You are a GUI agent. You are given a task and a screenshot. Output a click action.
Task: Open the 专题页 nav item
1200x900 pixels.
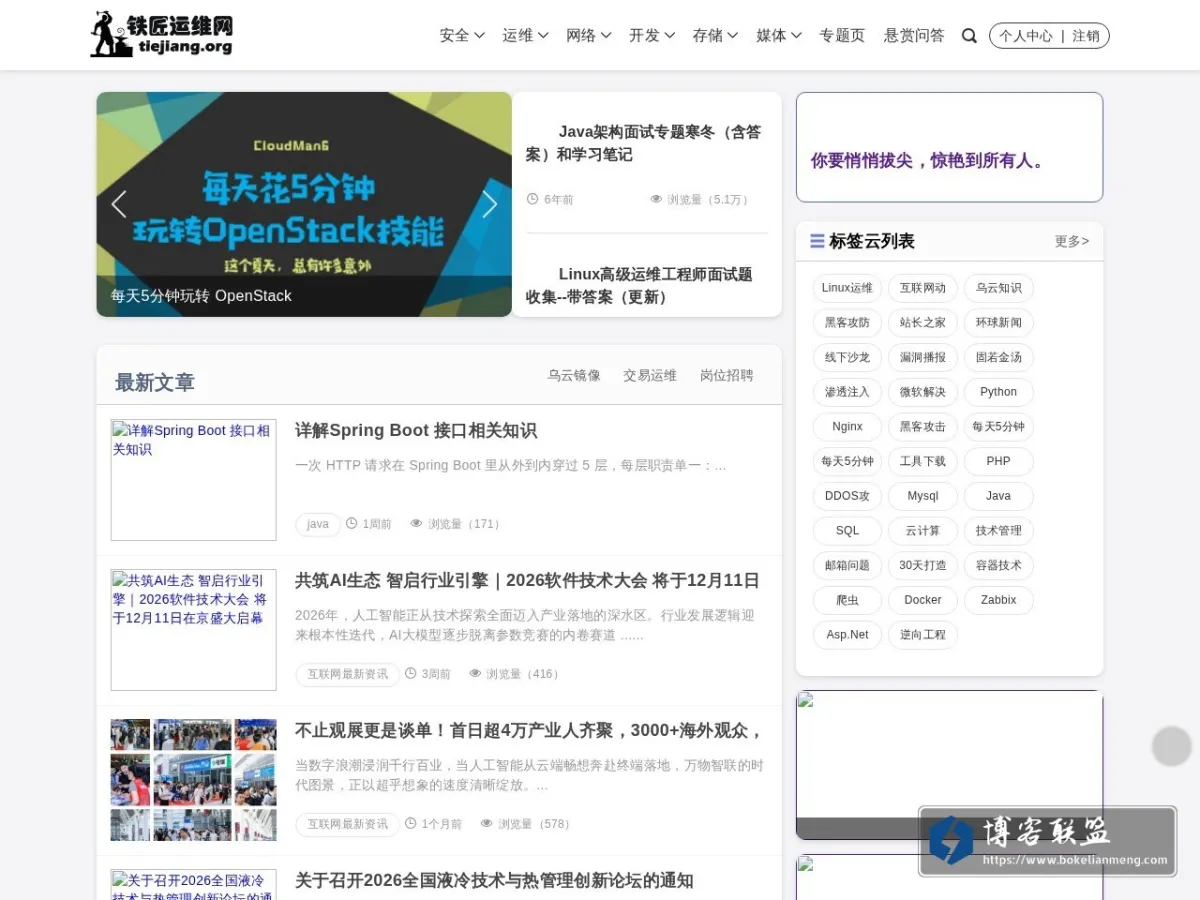point(842,35)
